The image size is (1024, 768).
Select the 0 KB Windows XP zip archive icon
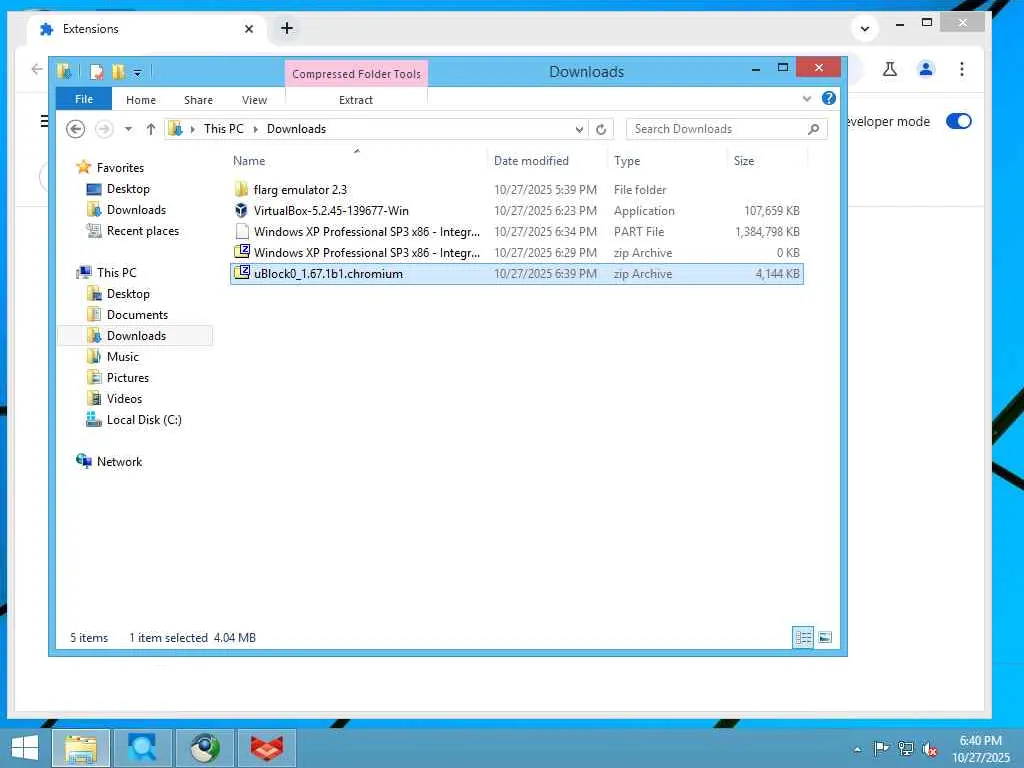[242, 252]
